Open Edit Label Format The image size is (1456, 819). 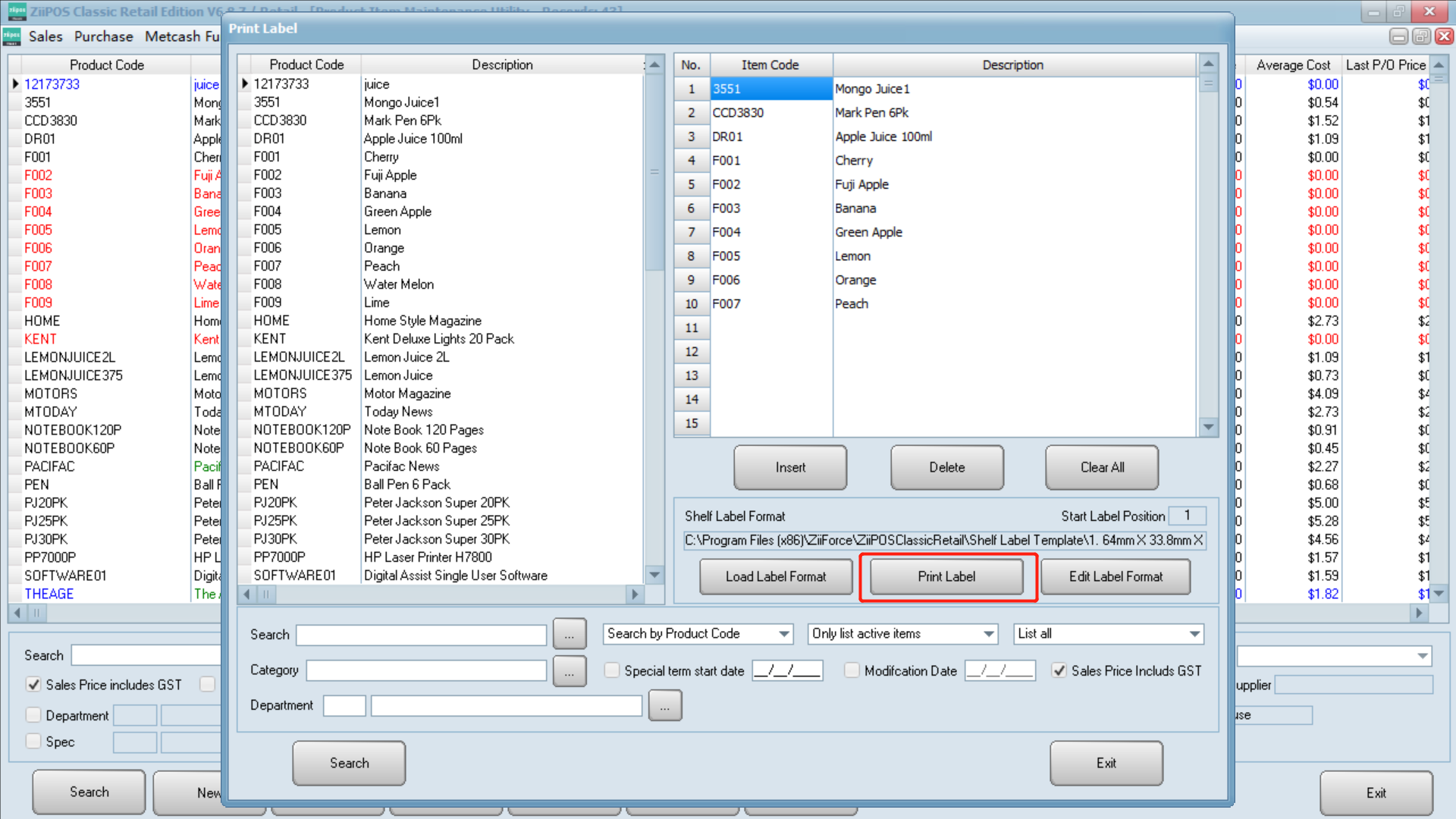pos(1115,576)
